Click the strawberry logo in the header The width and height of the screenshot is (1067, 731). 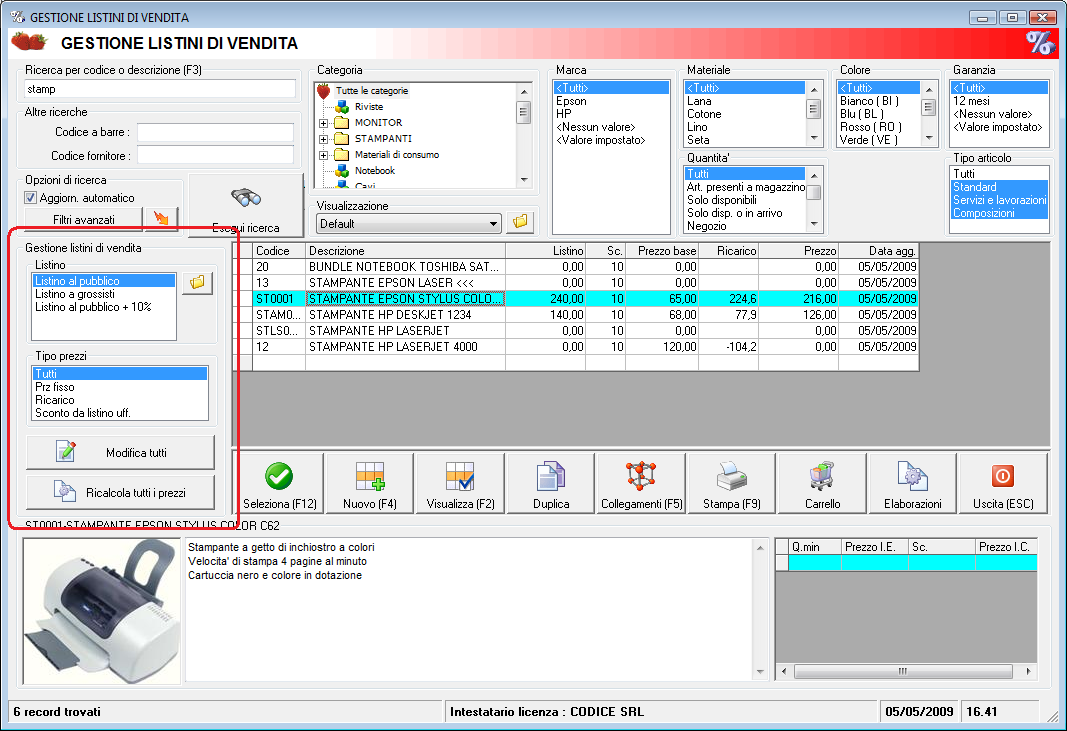click(x=29, y=42)
